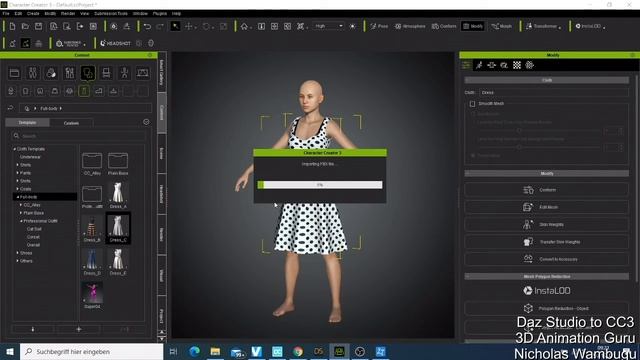Click the Windows taskbar search box

point(91,351)
